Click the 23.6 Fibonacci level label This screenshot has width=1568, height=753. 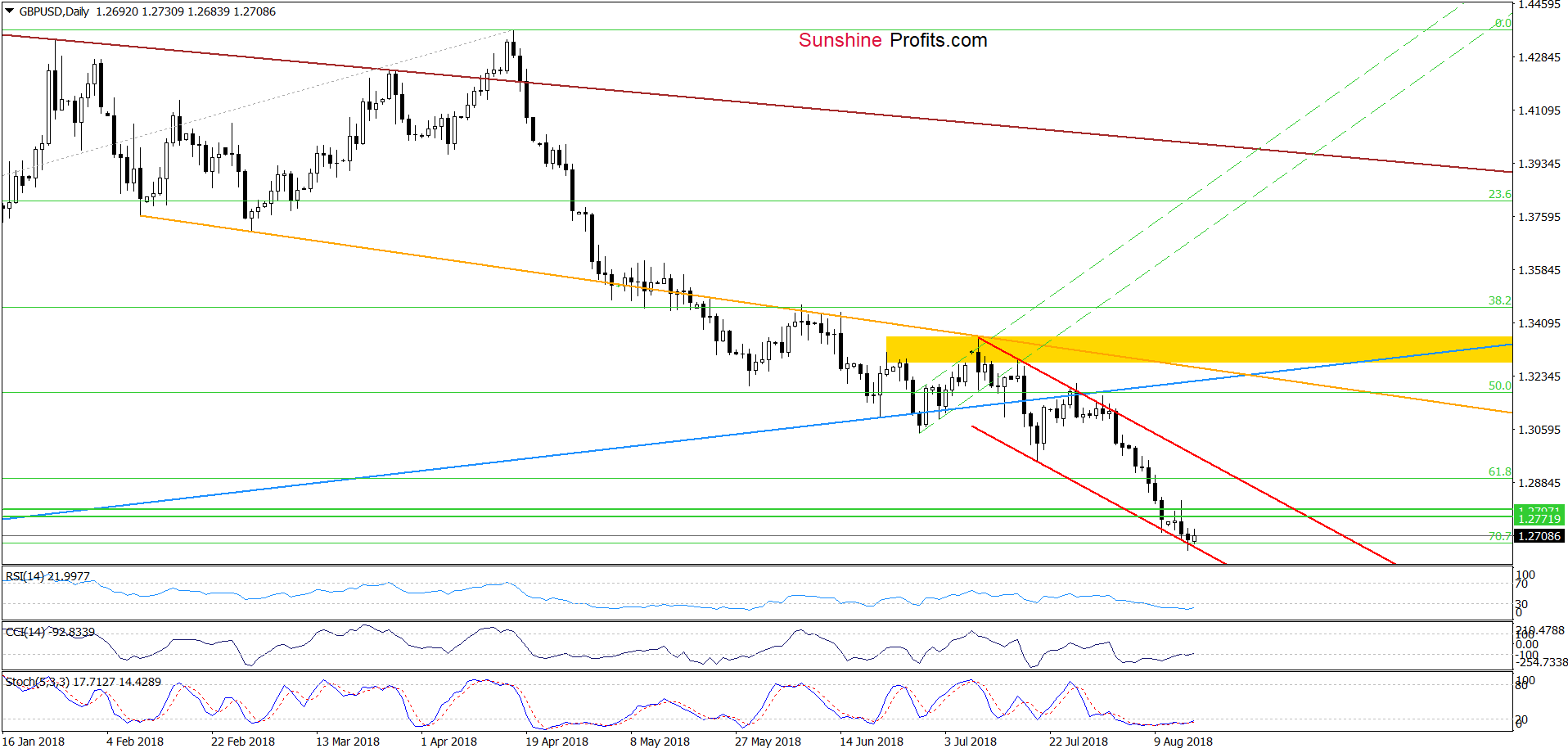1499,194
